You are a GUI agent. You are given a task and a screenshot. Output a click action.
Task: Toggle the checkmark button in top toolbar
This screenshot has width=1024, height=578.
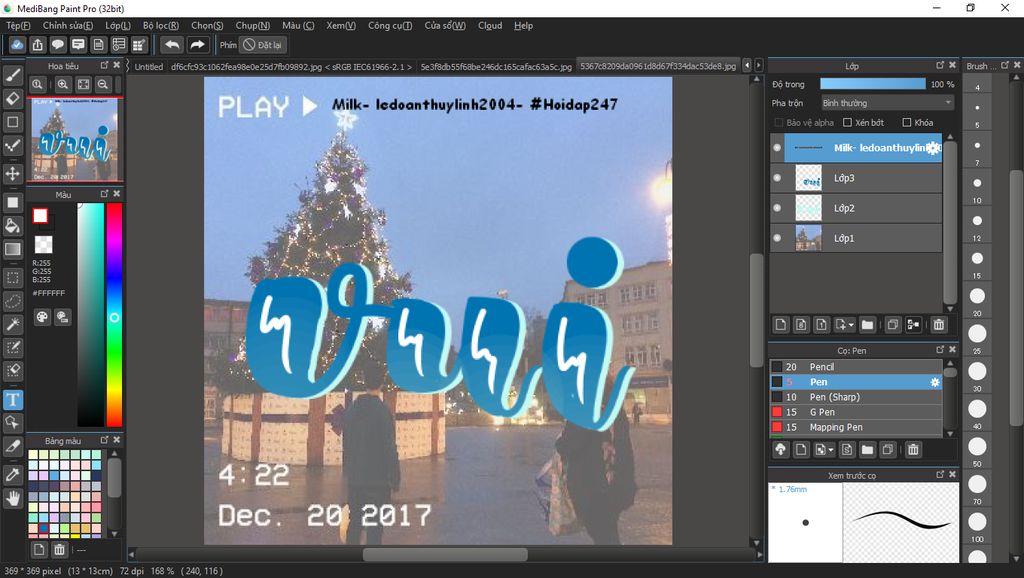(17, 45)
